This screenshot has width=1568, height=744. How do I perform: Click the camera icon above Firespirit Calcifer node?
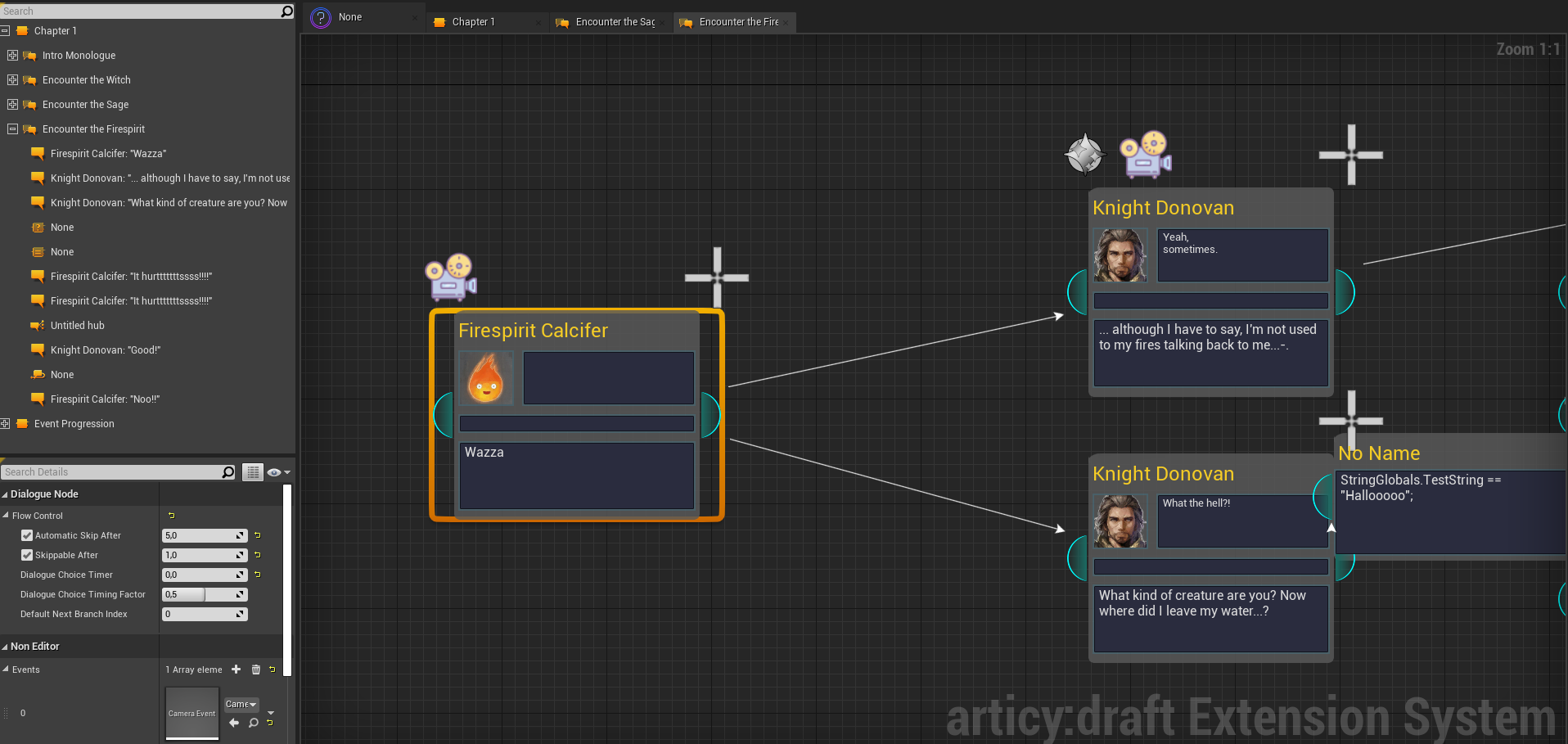pos(450,277)
